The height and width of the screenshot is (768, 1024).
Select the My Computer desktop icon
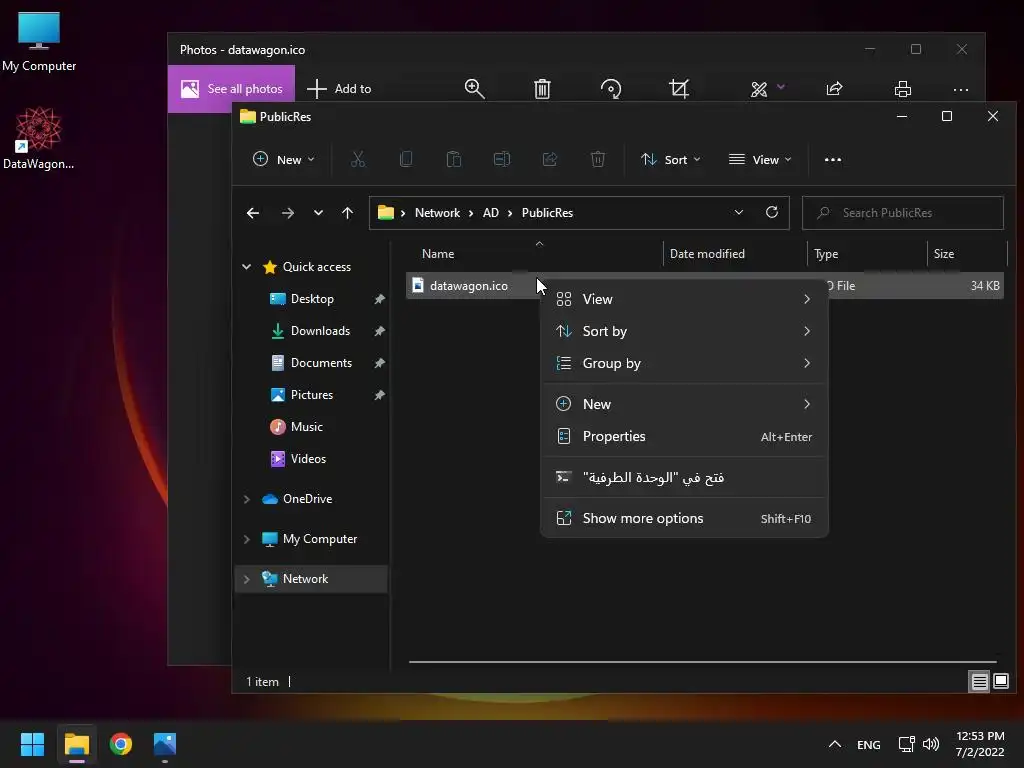pyautogui.click(x=39, y=42)
